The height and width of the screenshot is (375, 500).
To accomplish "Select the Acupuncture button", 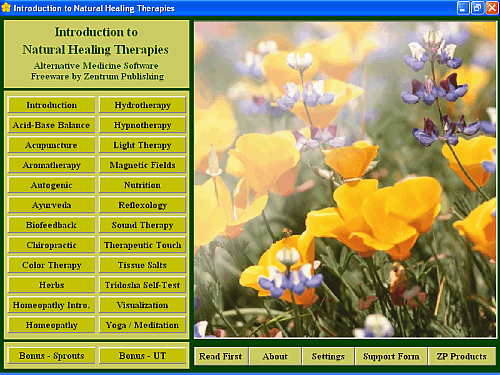I will [x=52, y=145].
